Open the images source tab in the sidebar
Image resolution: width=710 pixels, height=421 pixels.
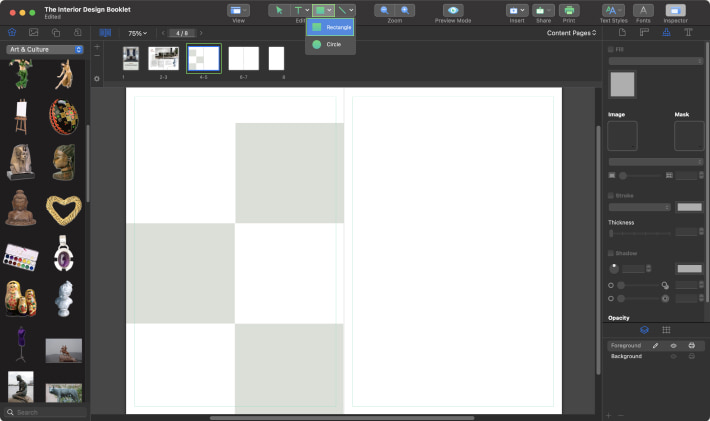[x=34, y=32]
